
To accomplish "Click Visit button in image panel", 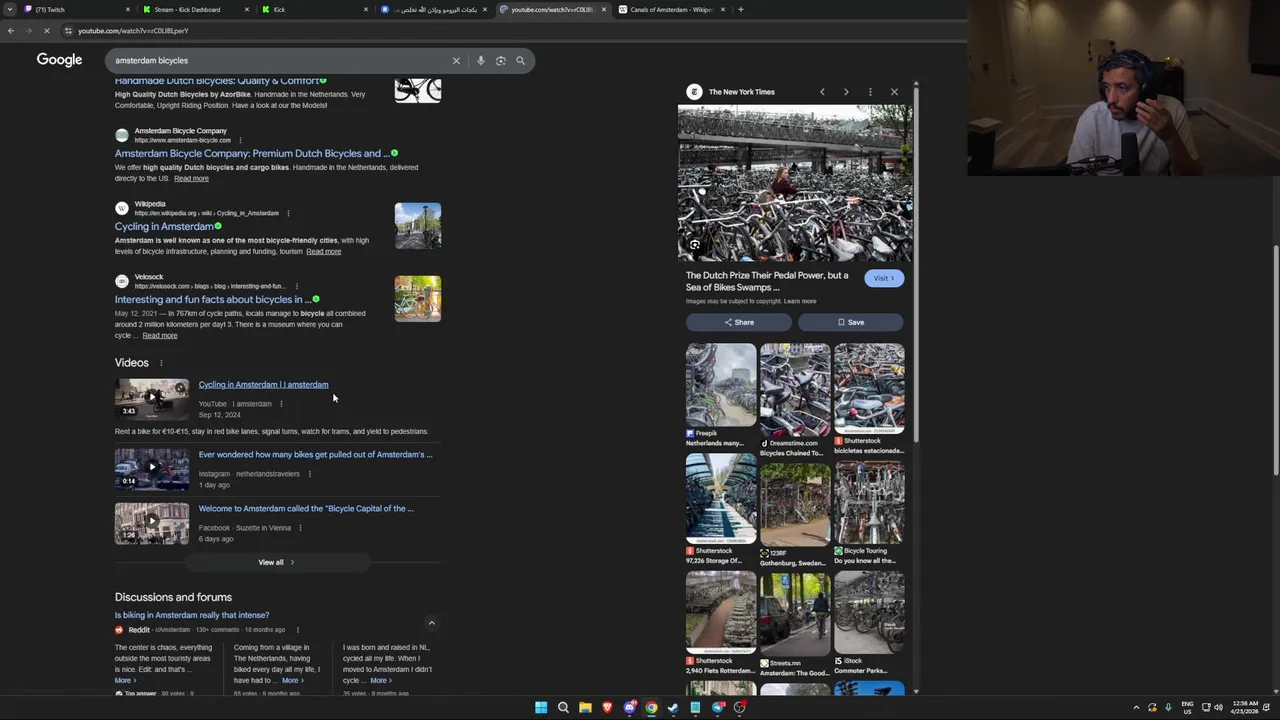I will pyautogui.click(x=884, y=278).
